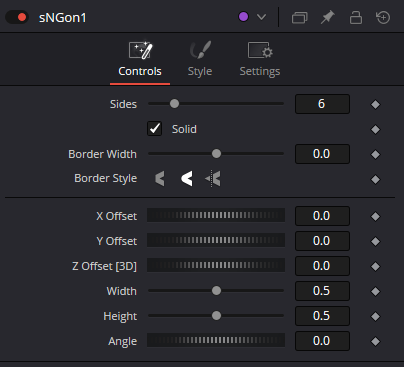
Task: Click the Border Style label
Action: (x=105, y=179)
